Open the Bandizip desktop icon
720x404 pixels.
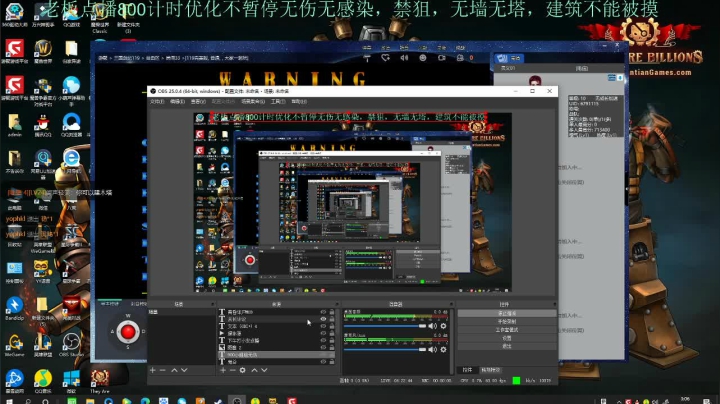pyautogui.click(x=14, y=308)
